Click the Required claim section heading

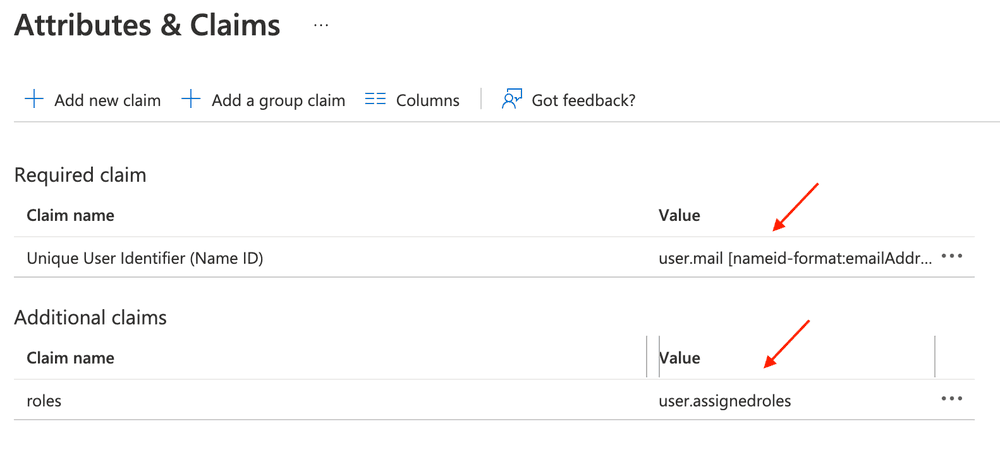80,175
